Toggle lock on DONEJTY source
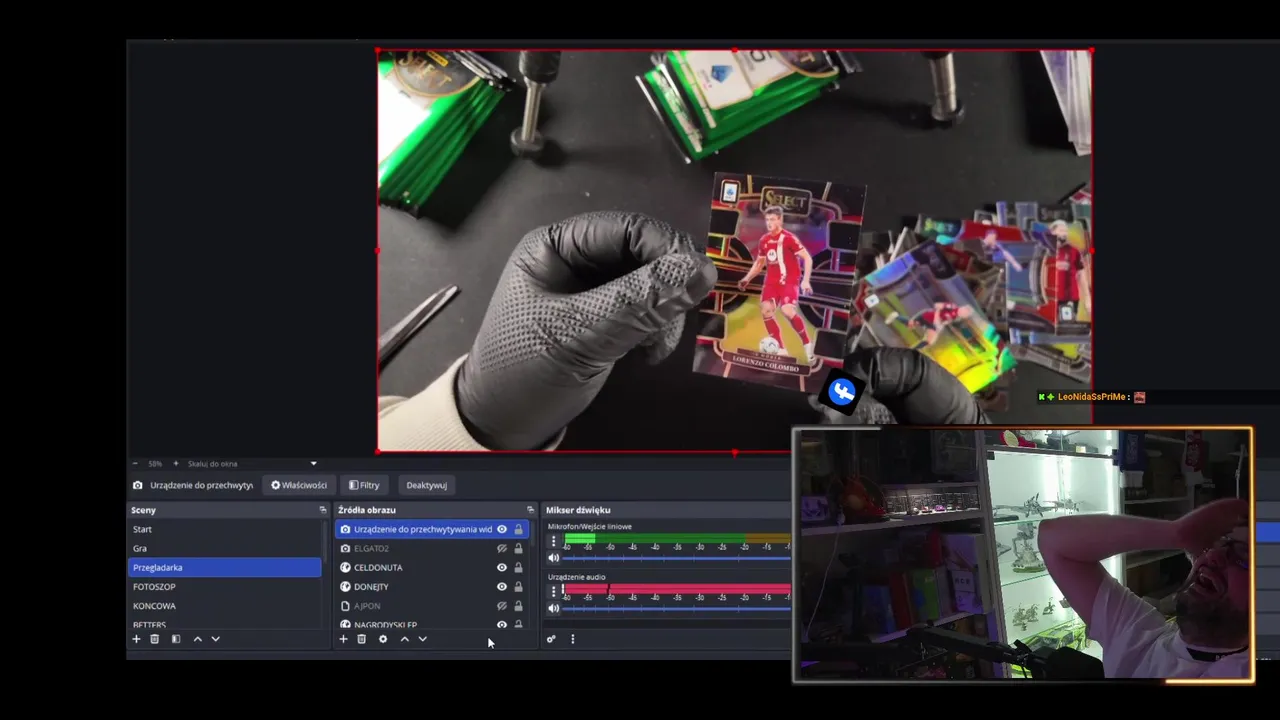The height and width of the screenshot is (720, 1280). (x=518, y=587)
